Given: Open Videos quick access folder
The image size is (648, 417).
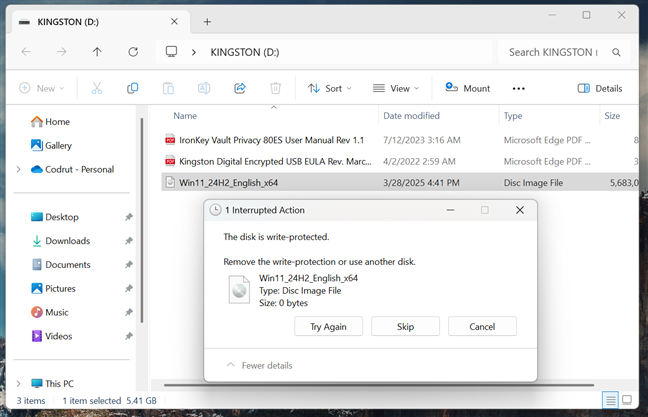Looking at the screenshot, I should click(x=52, y=336).
